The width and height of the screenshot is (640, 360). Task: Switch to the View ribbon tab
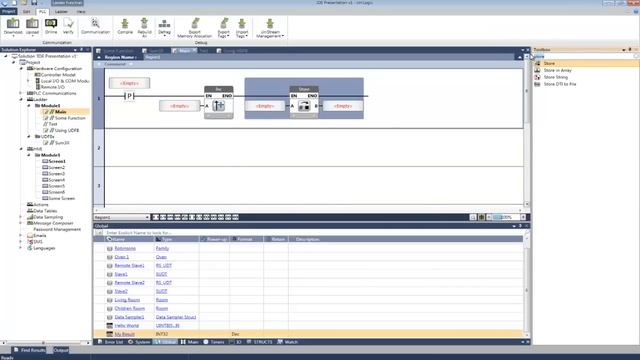click(x=81, y=11)
